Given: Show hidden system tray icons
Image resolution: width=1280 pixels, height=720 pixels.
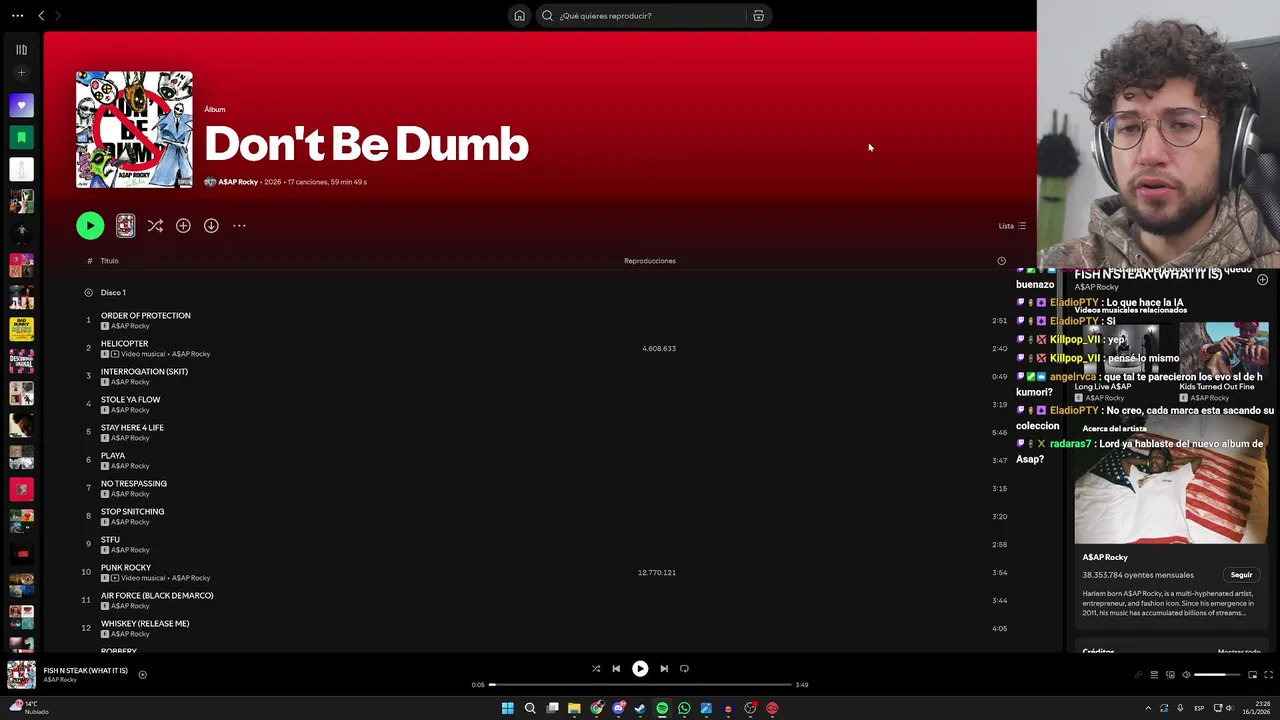Looking at the screenshot, I should 1148,708.
